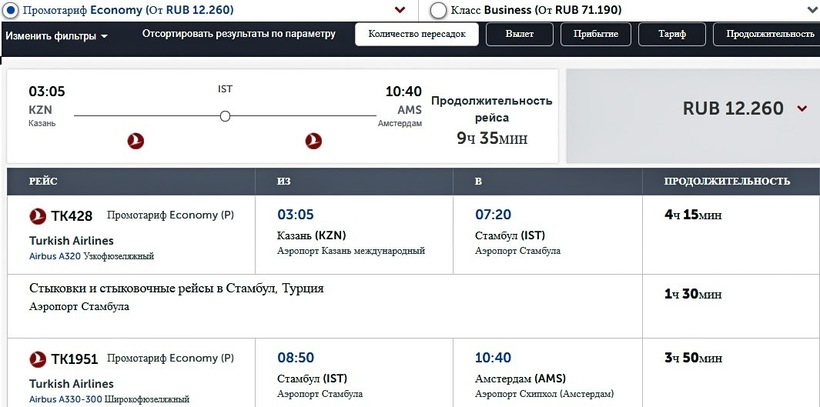Screen dimensions: 820x407
Task: Sort by Количество пересадок
Action: [417, 34]
